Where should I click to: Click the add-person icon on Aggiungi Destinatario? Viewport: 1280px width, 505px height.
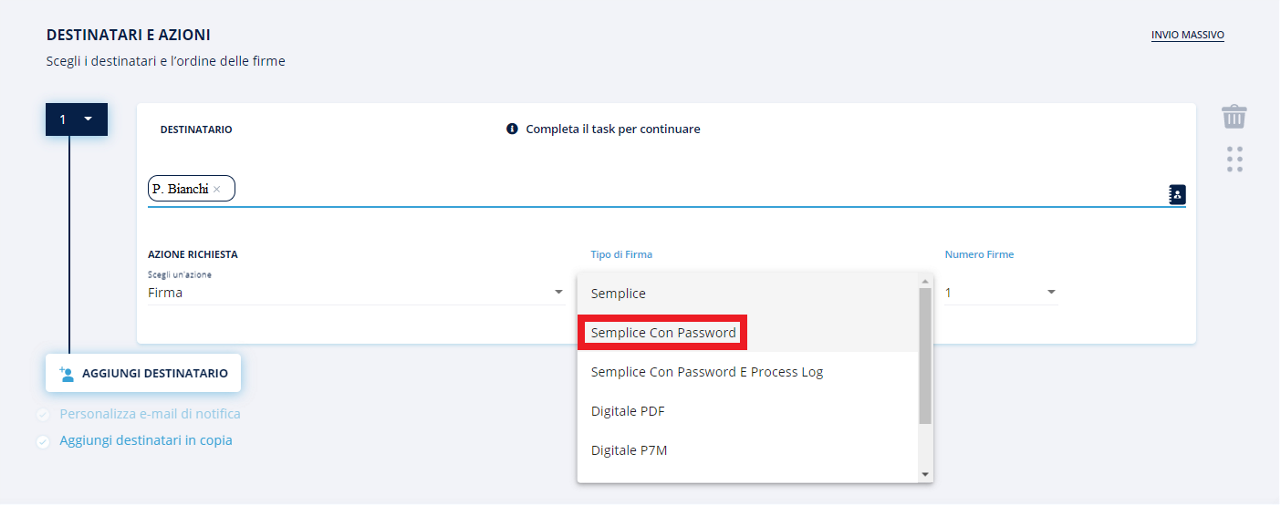point(67,373)
